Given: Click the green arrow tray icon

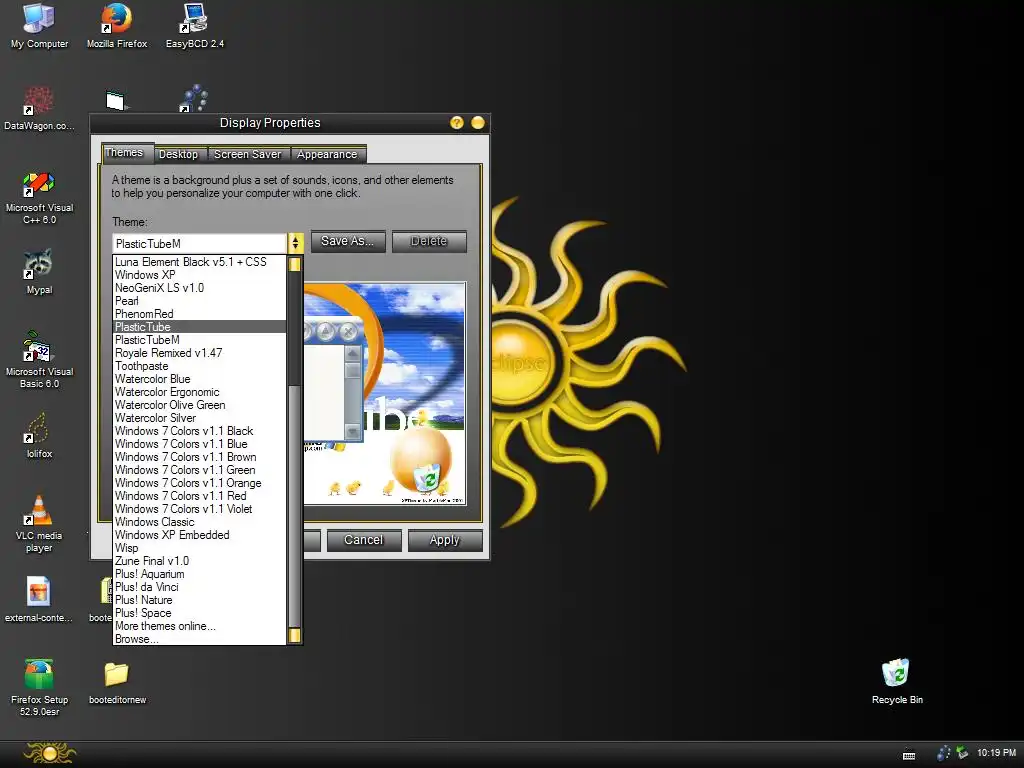Looking at the screenshot, I should click(x=962, y=753).
